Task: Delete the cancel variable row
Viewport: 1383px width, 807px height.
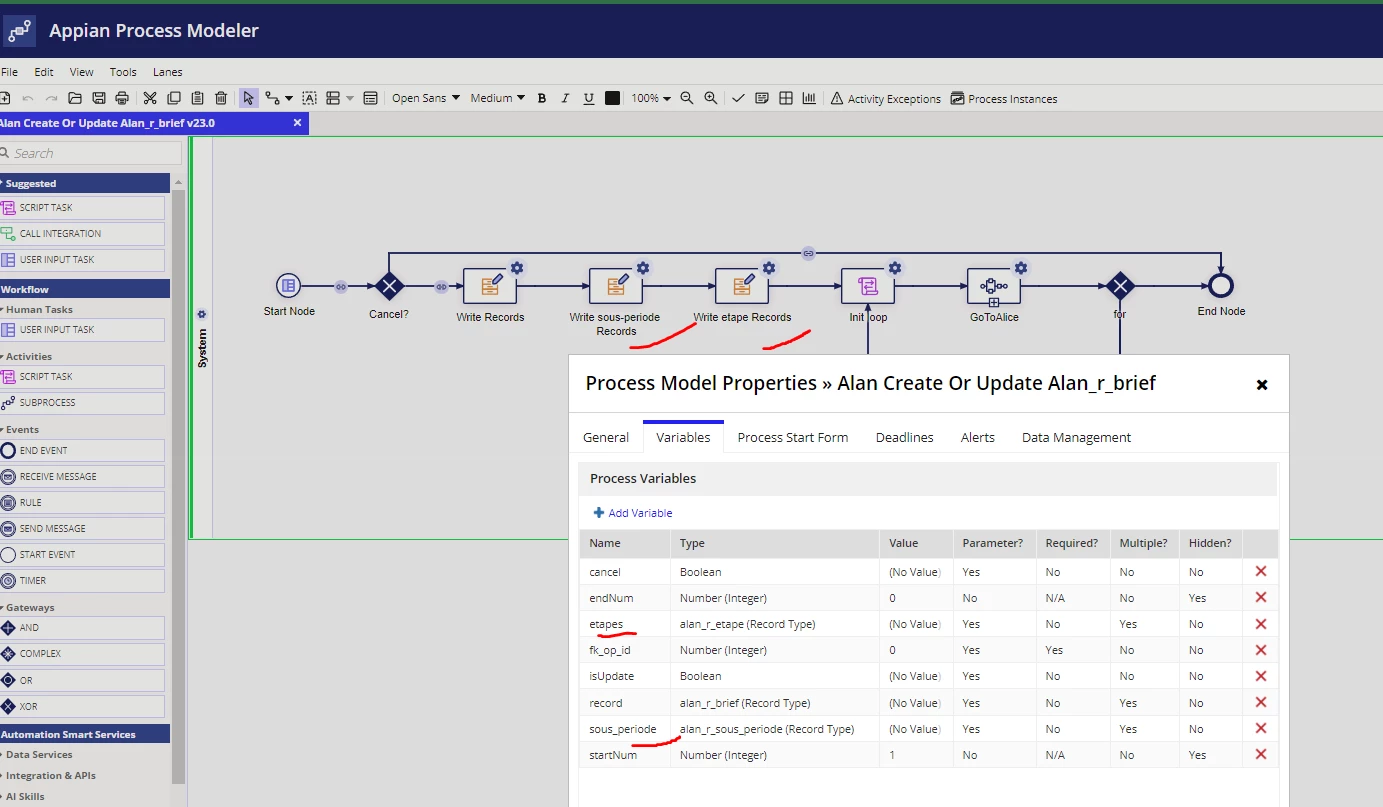Action: [x=1260, y=571]
